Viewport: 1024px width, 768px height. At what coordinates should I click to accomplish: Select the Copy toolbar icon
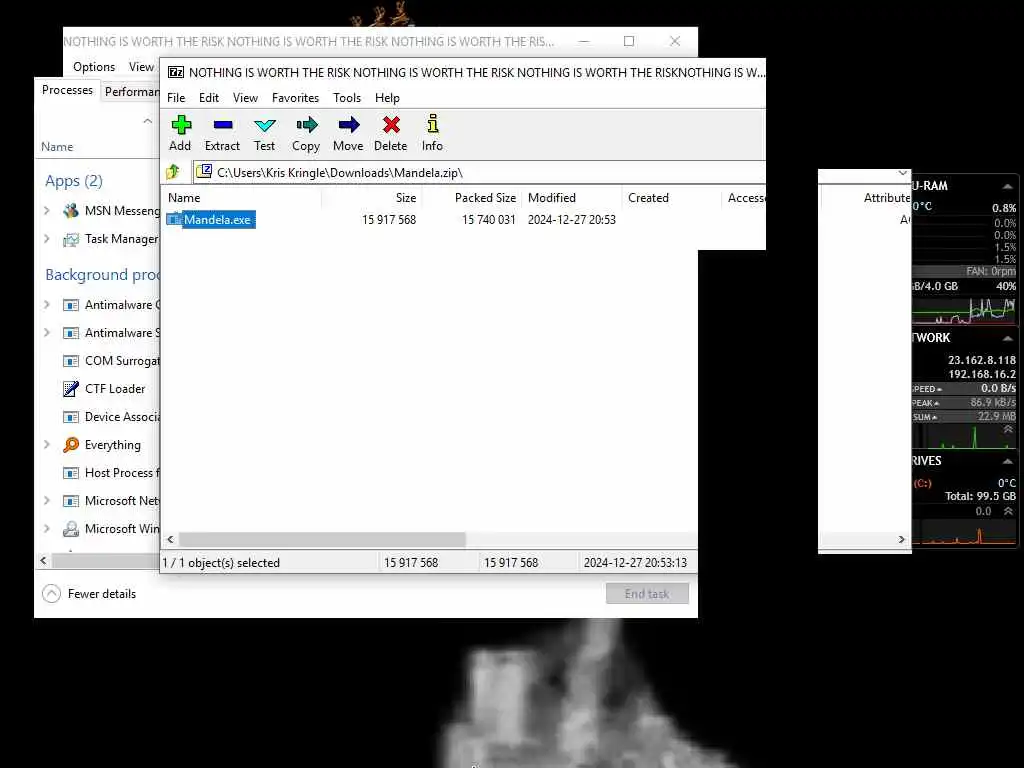306,133
